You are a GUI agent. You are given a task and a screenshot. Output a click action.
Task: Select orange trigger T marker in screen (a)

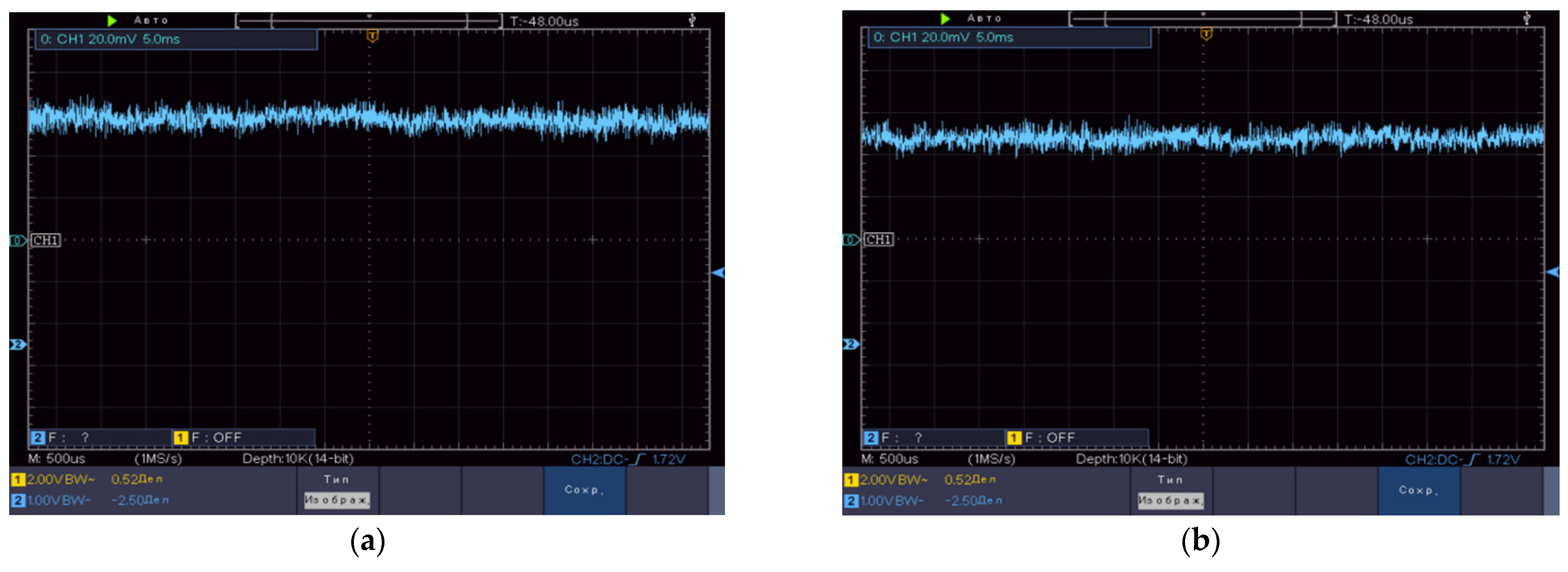coord(373,37)
